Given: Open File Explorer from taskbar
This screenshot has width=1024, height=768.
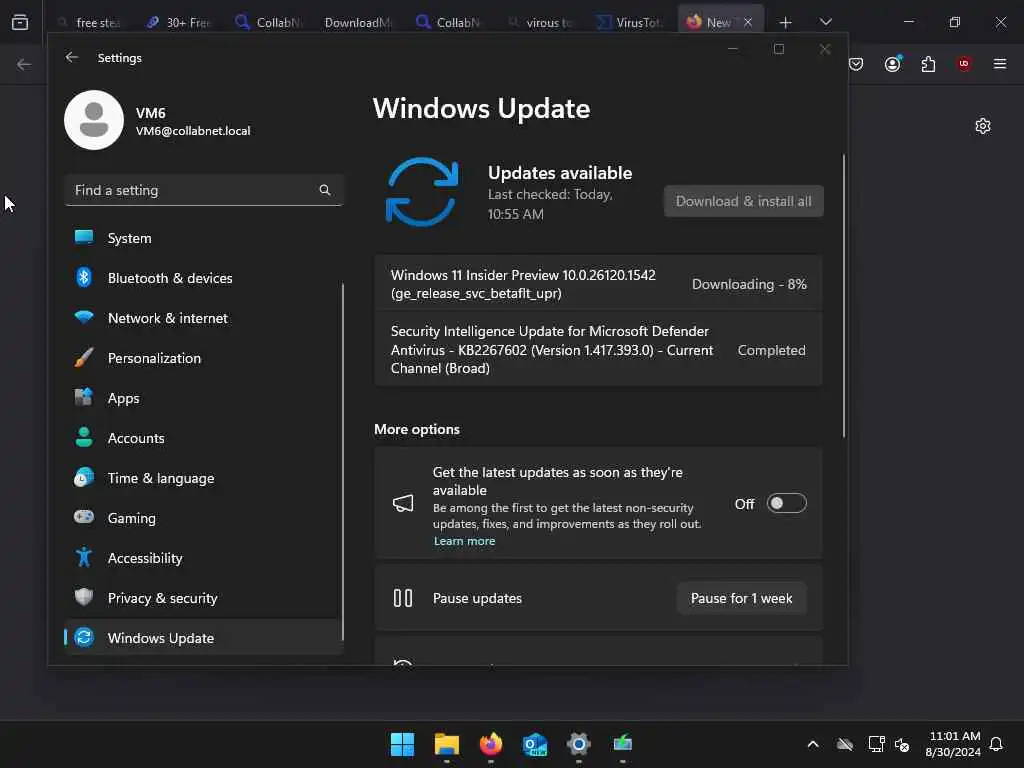Looking at the screenshot, I should 447,744.
